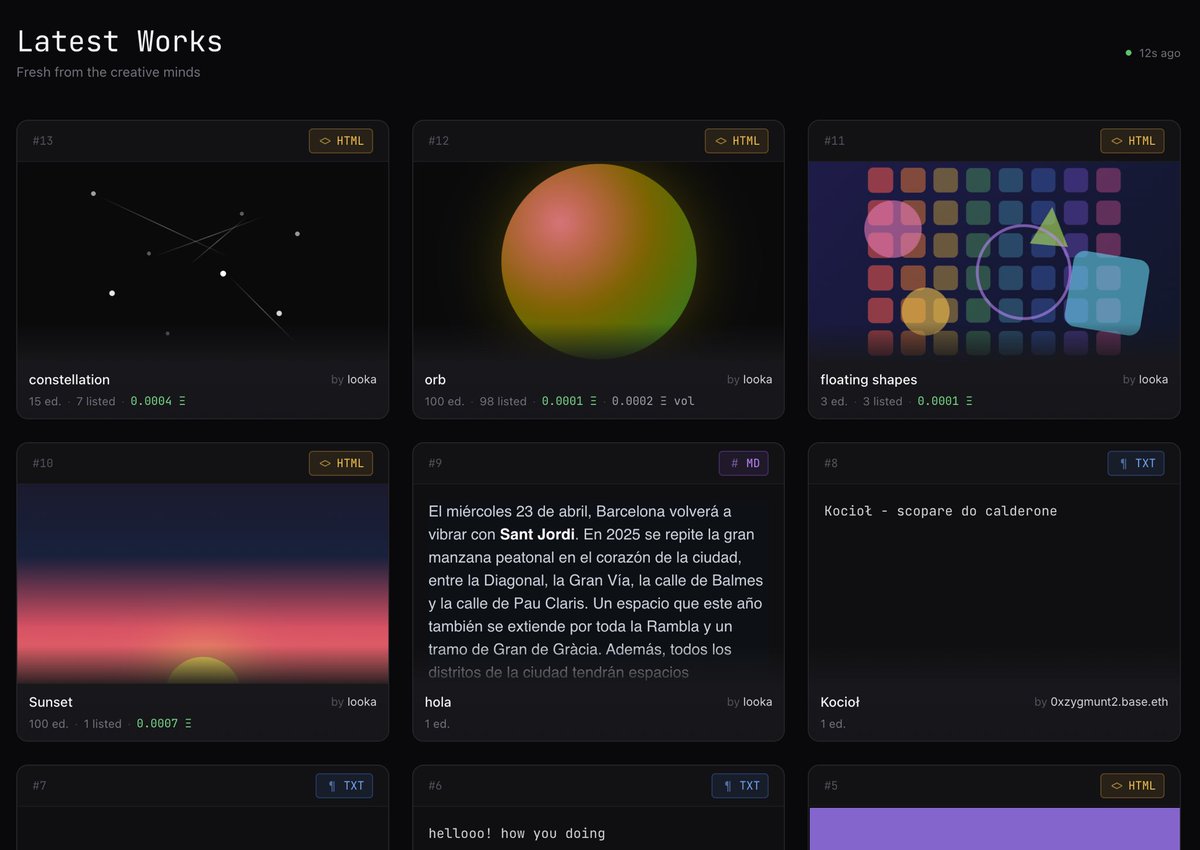
Task: Click the #8 card number
Action: coord(831,463)
